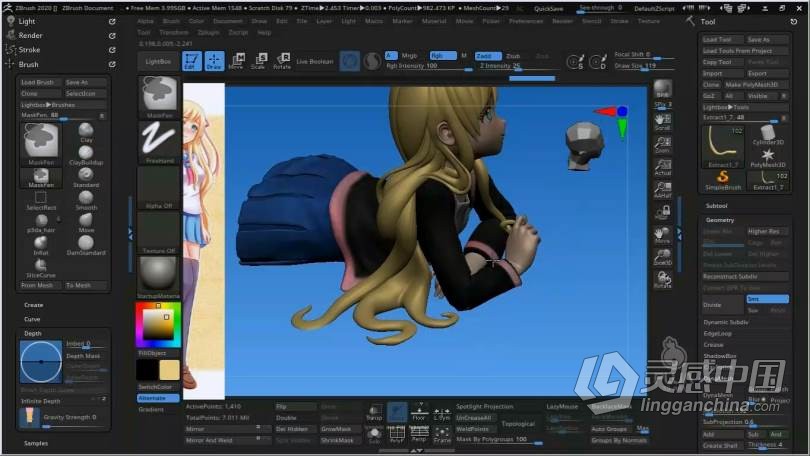810x456 pixels.
Task: Toggle L.Sym local symmetry
Action: point(442,412)
